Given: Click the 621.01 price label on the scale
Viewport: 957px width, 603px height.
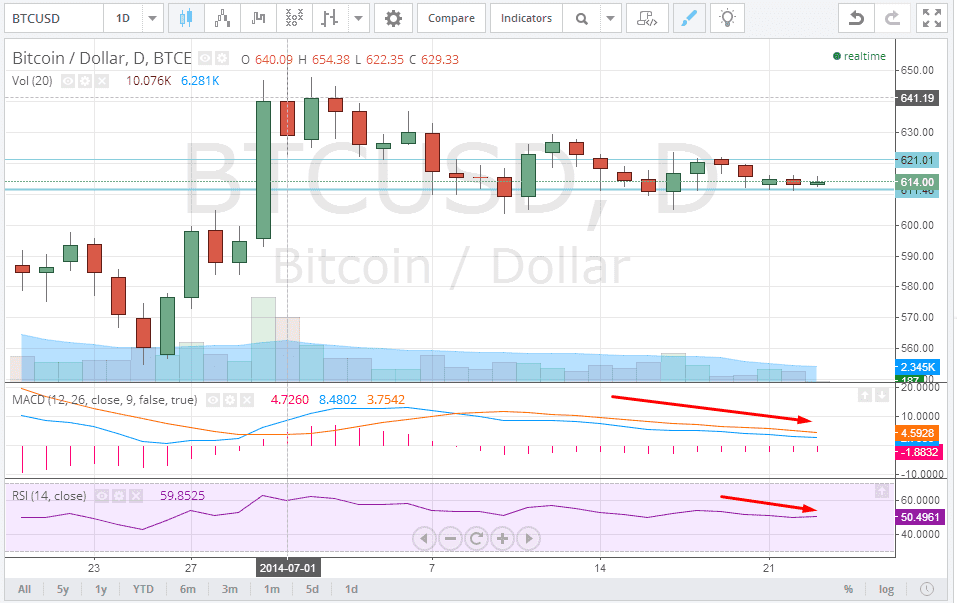Looking at the screenshot, I should 917,160.
